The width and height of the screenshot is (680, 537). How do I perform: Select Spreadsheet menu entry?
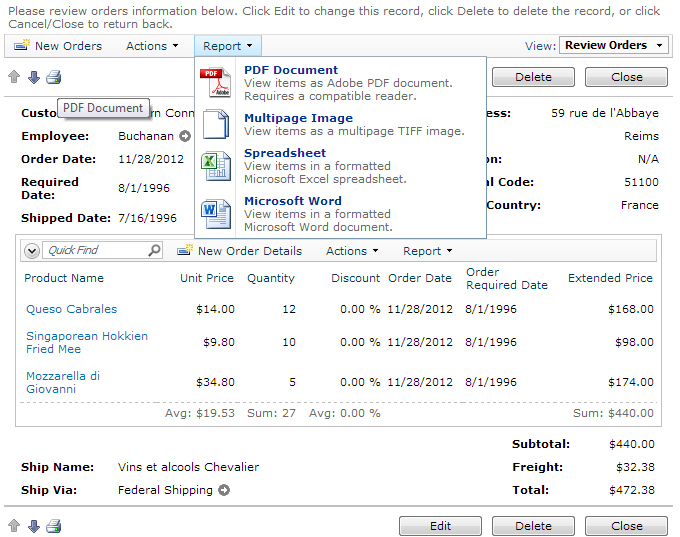coord(340,166)
